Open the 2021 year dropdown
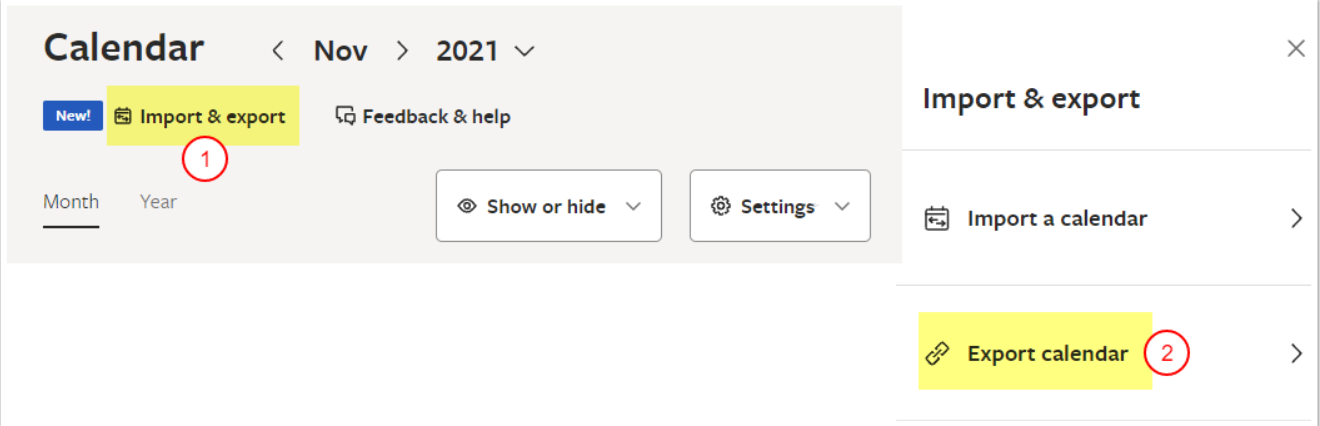 pyautogui.click(x=485, y=51)
